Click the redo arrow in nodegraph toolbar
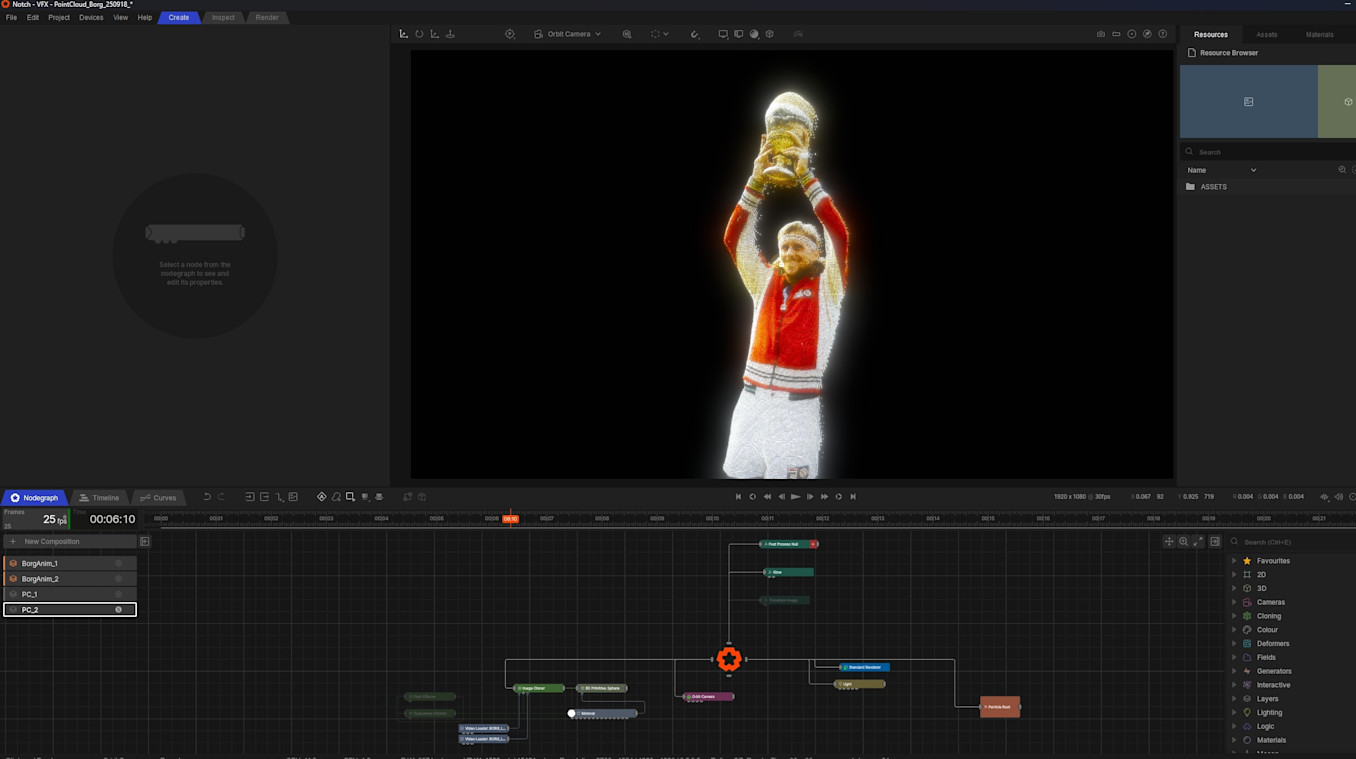1356x759 pixels. coord(221,497)
